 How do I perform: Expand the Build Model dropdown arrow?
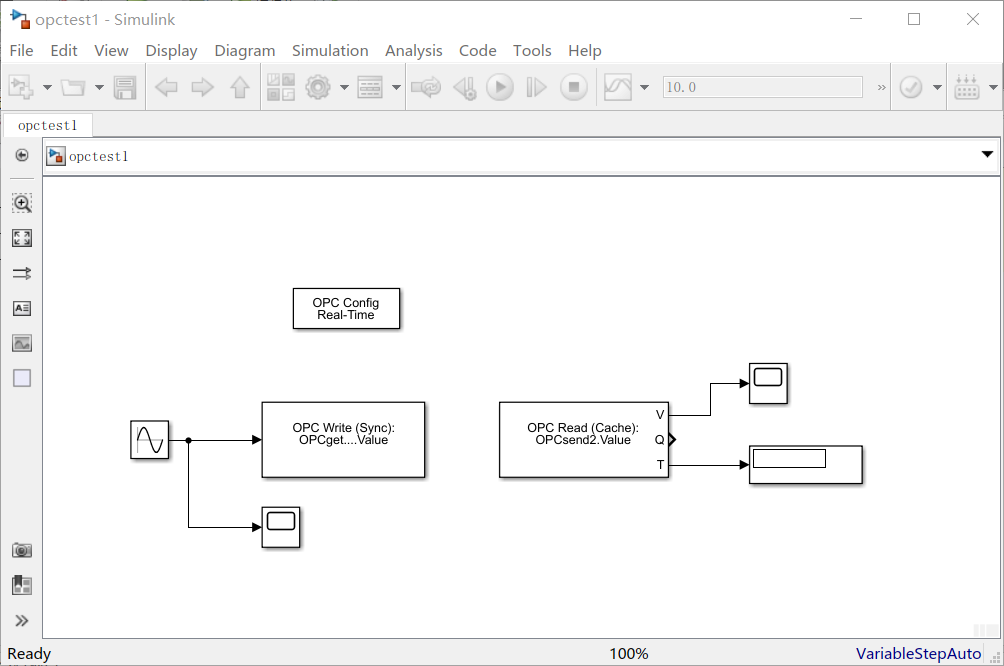(x=993, y=87)
